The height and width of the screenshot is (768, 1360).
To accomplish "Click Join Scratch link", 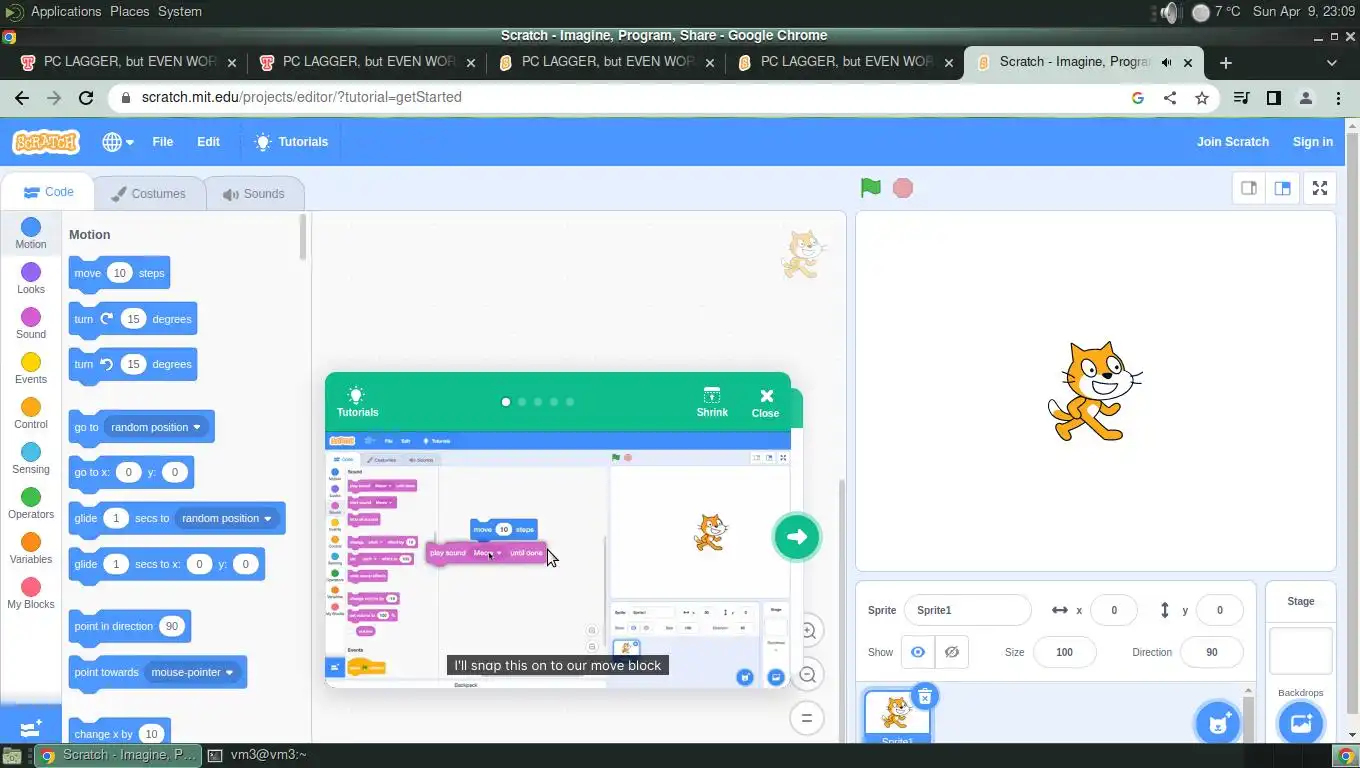I will [x=1233, y=142].
